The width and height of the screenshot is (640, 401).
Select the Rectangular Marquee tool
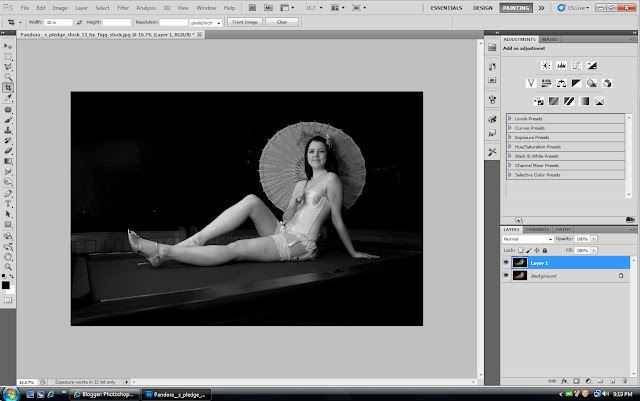8,56
